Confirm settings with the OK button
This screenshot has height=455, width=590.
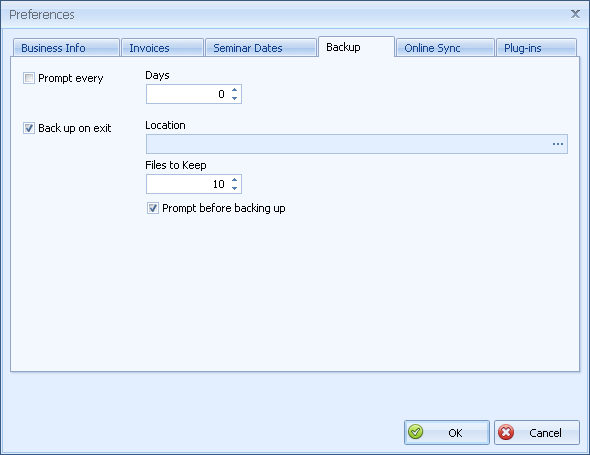447,432
